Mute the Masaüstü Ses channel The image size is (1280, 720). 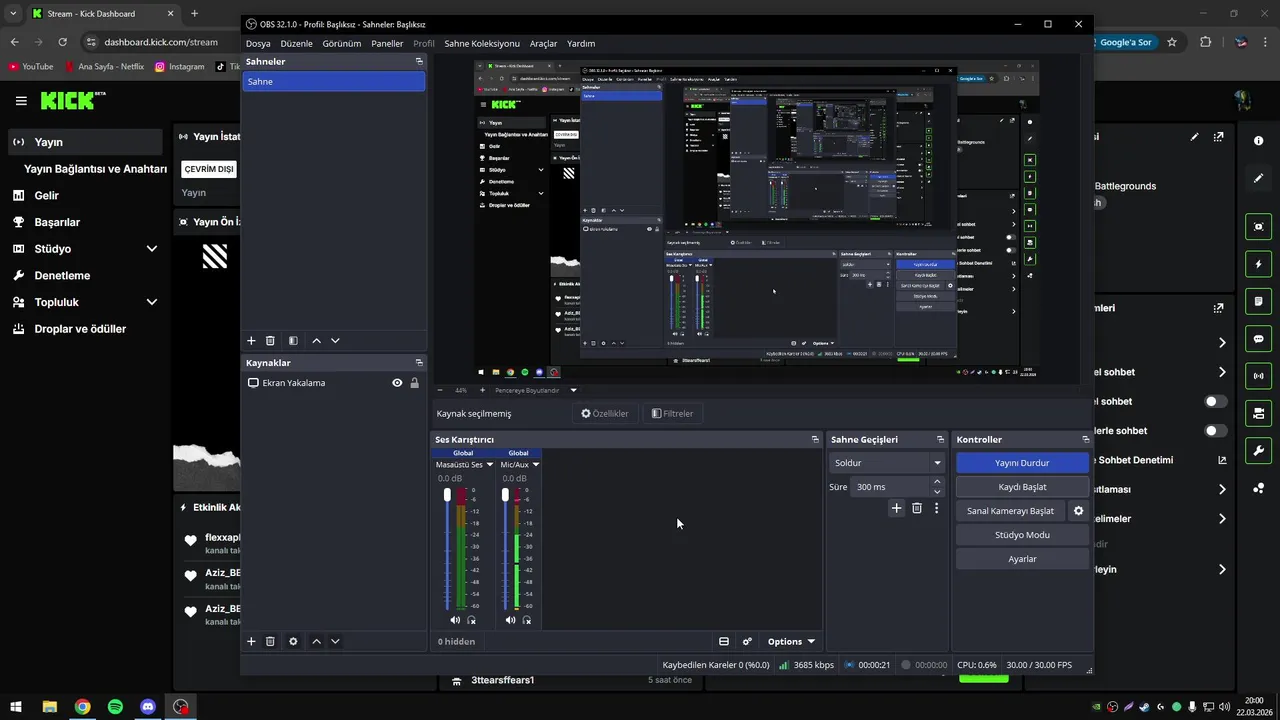(x=455, y=620)
